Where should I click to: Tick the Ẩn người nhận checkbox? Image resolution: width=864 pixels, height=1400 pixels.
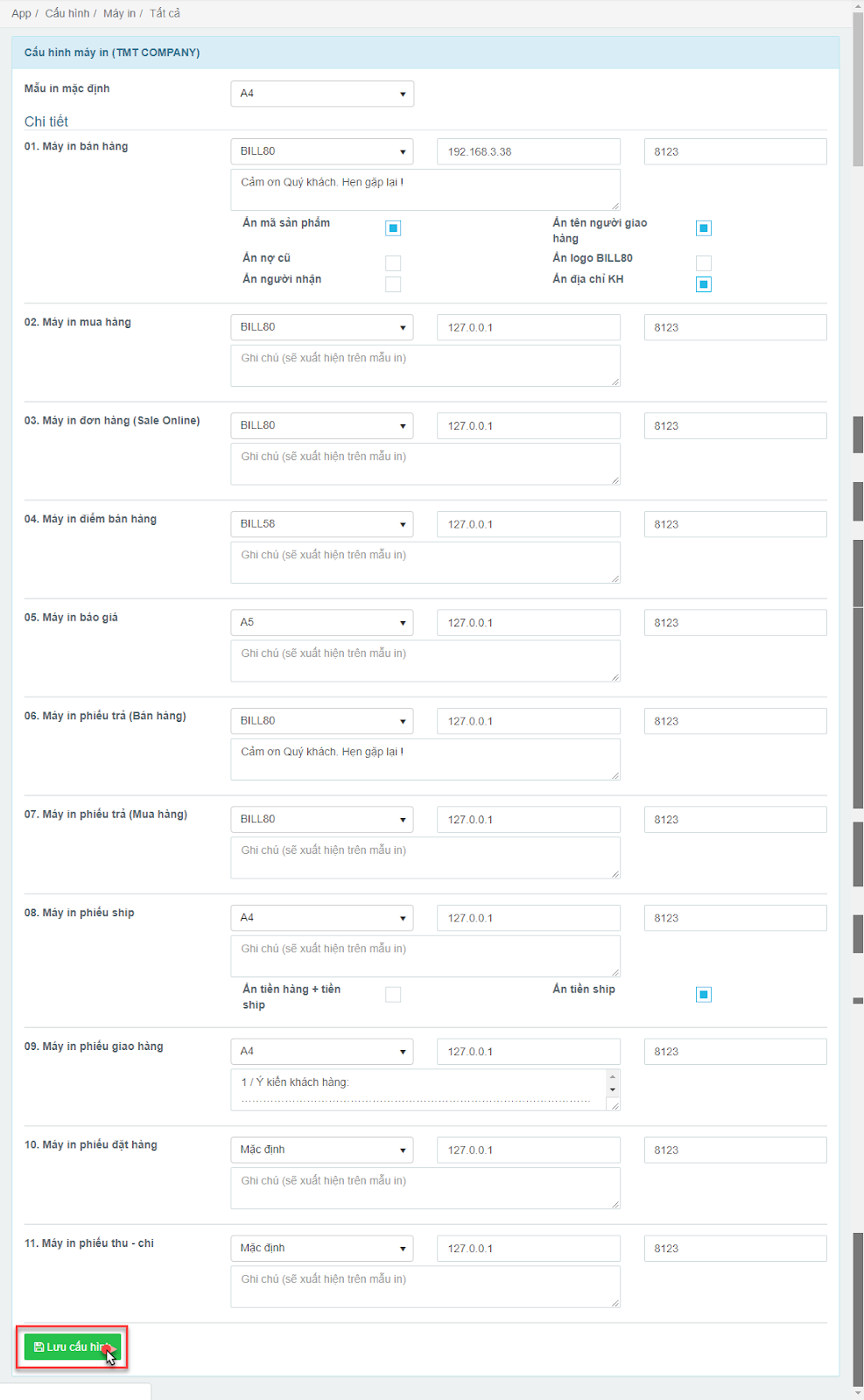point(393,284)
